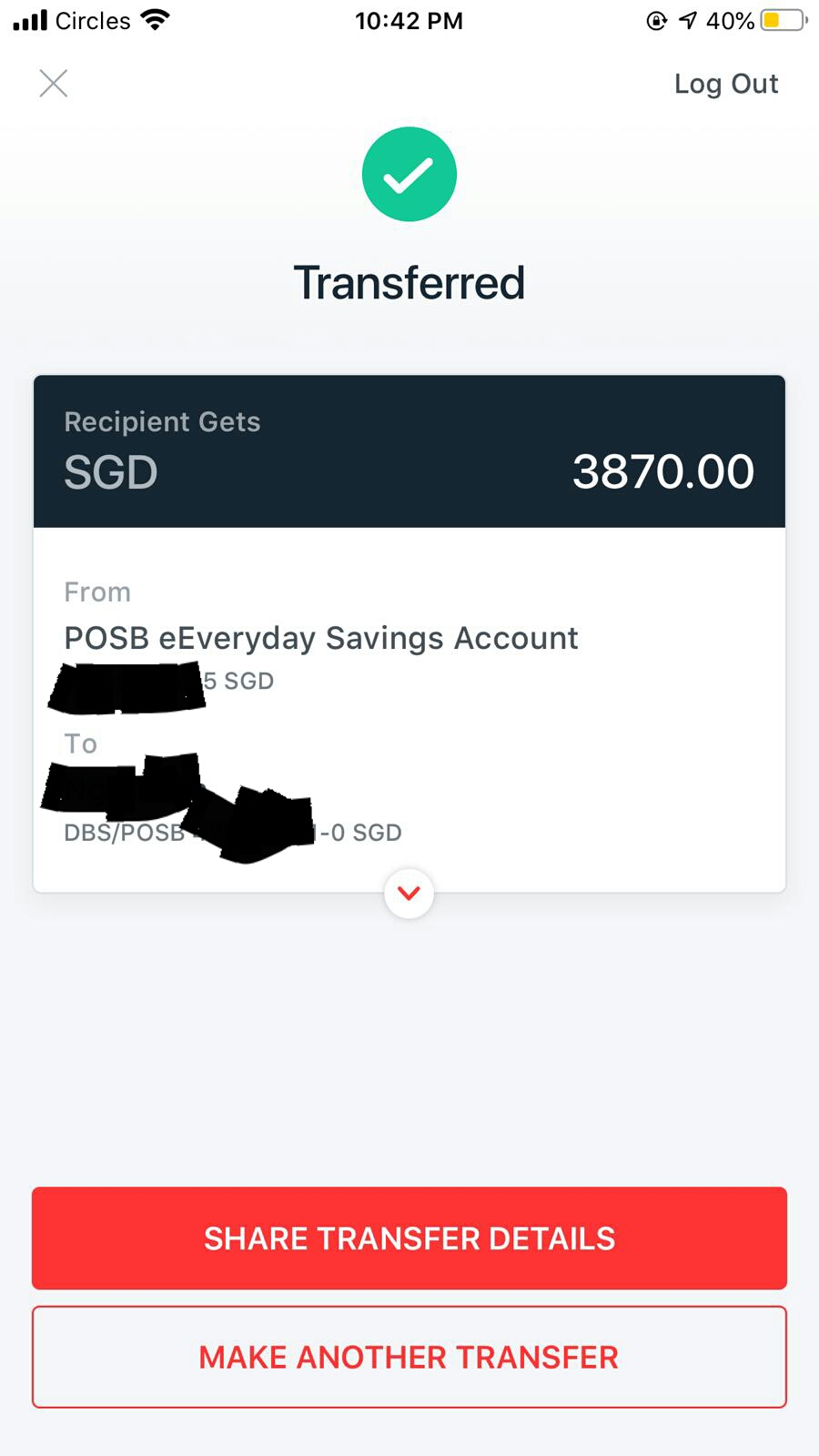
Task: Tap the Transferred heading
Action: [x=409, y=283]
